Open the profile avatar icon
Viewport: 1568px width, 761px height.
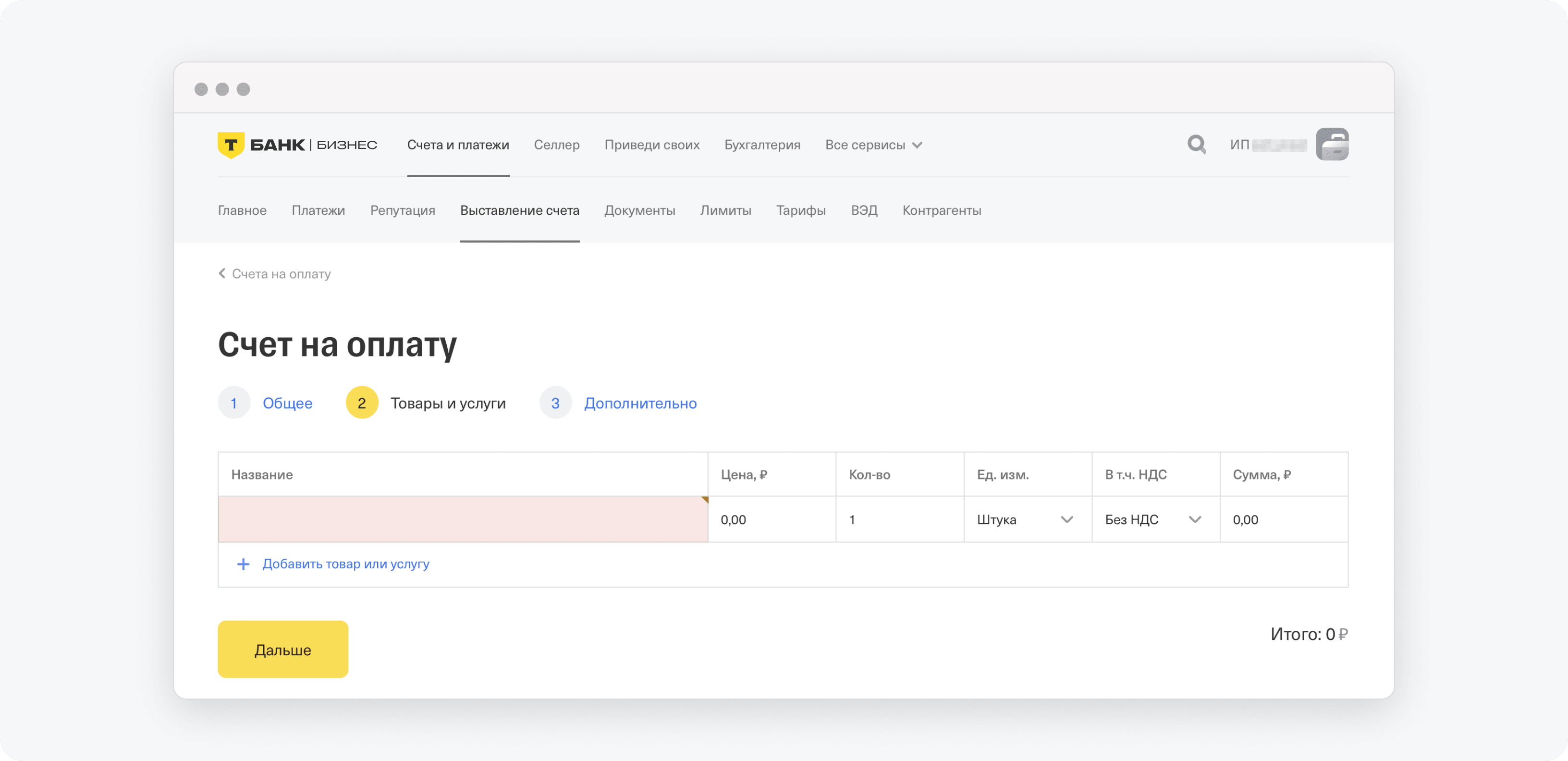pyautogui.click(x=1332, y=144)
